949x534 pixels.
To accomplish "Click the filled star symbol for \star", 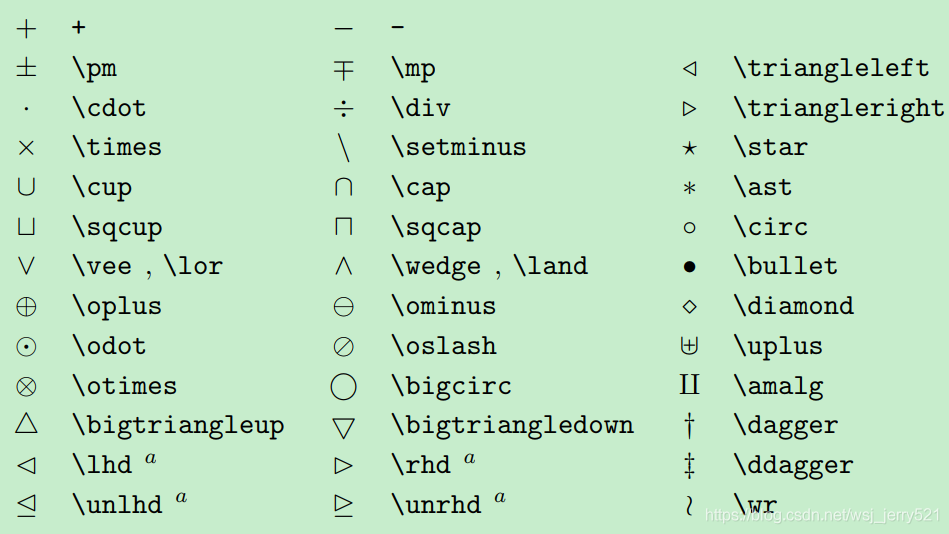I will pos(689,148).
